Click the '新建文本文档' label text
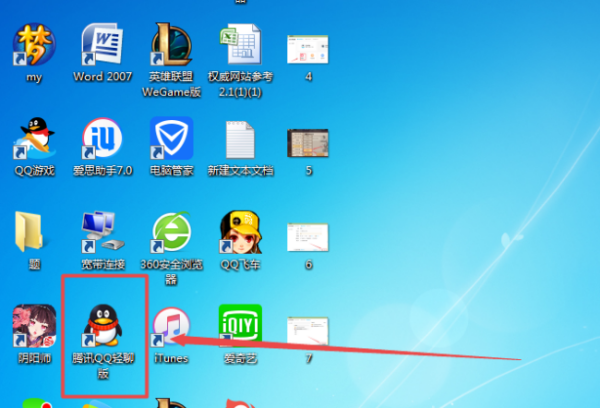This screenshot has width=600, height=408. [x=240, y=170]
